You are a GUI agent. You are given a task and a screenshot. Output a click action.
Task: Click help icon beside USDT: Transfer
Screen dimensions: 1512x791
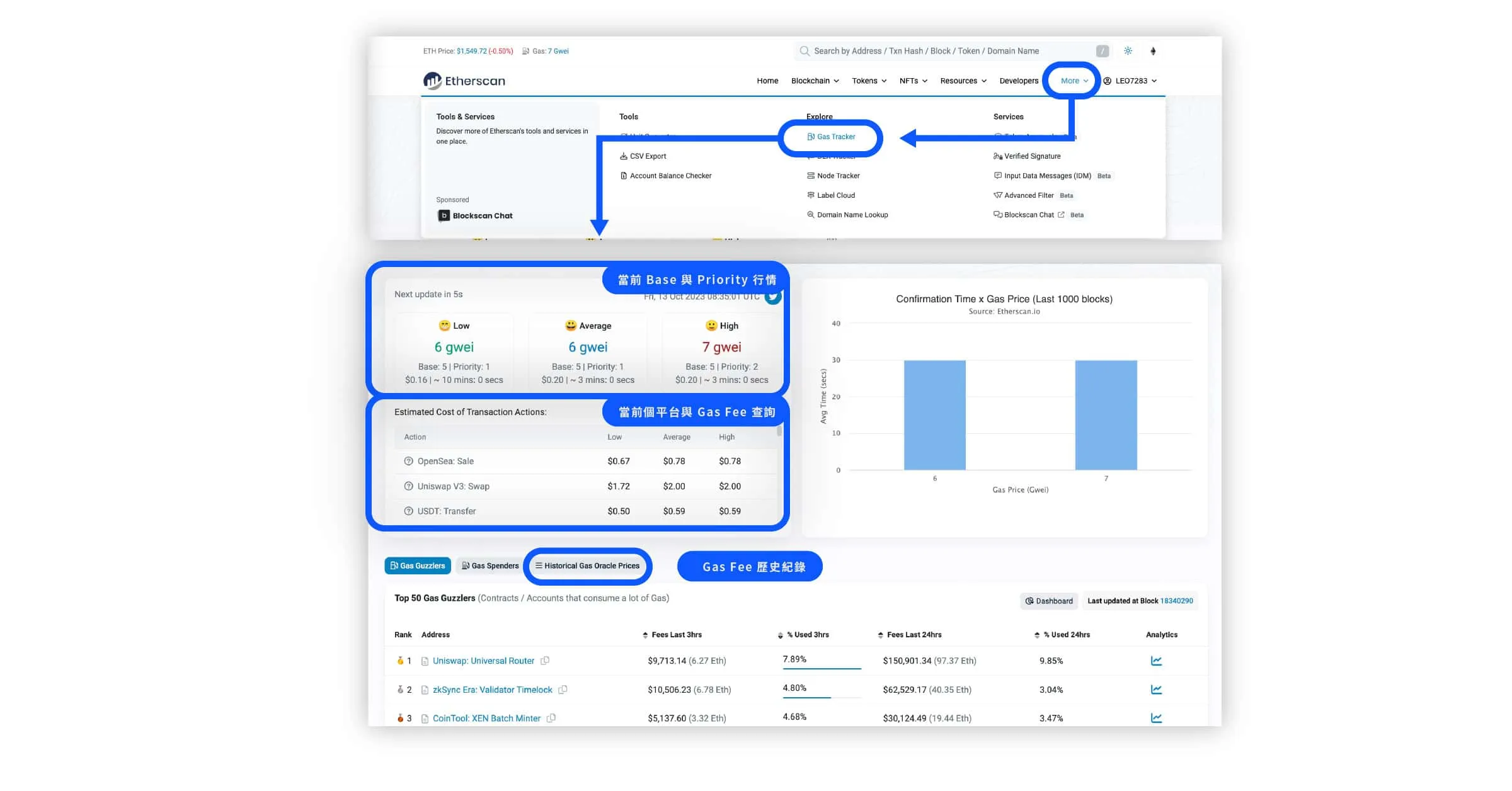pos(408,511)
